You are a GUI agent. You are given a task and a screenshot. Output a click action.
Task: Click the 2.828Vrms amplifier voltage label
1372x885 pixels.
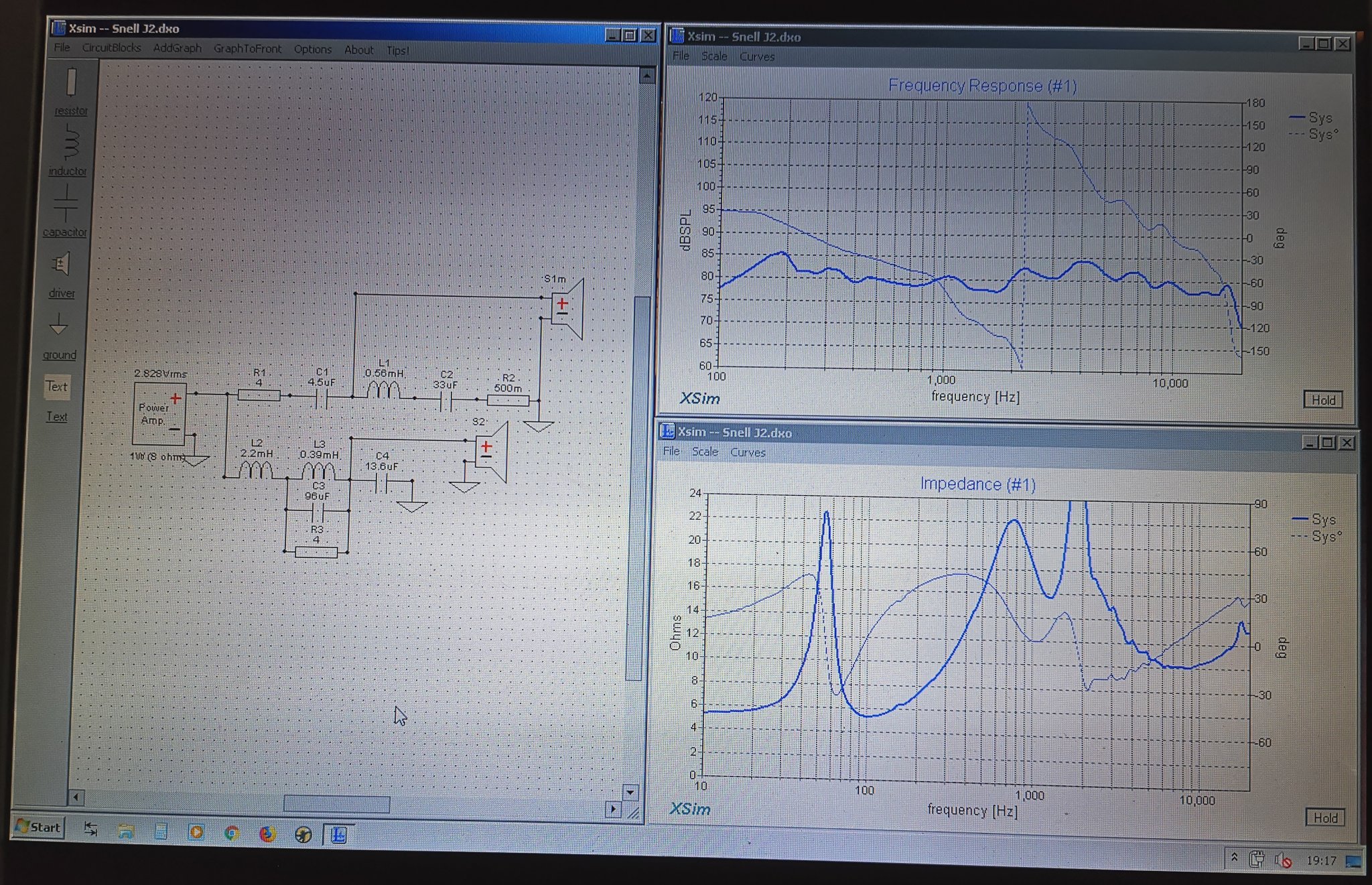(x=160, y=373)
